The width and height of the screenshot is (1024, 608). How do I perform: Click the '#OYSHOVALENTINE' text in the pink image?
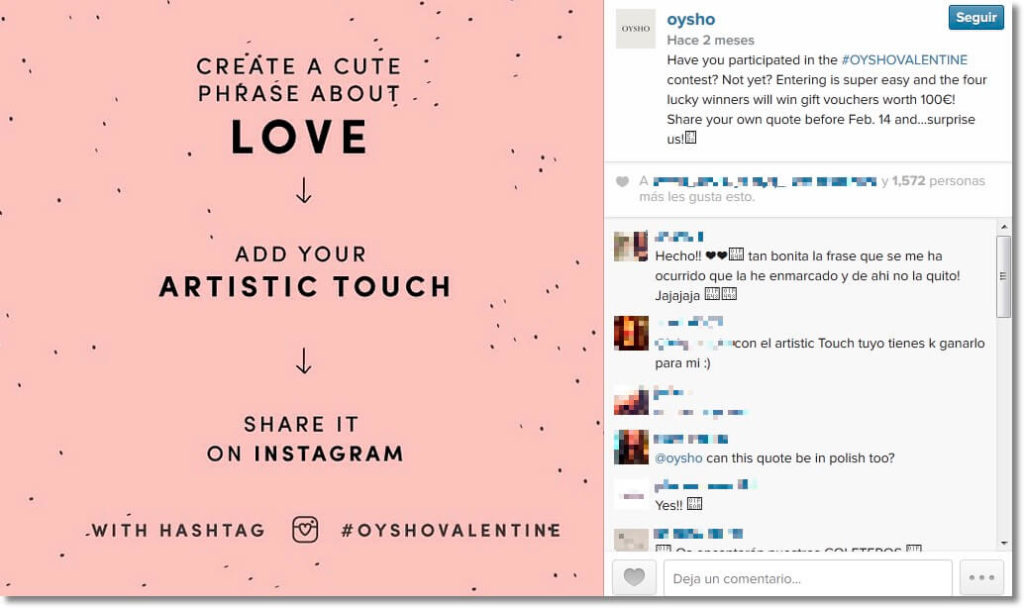tap(451, 530)
